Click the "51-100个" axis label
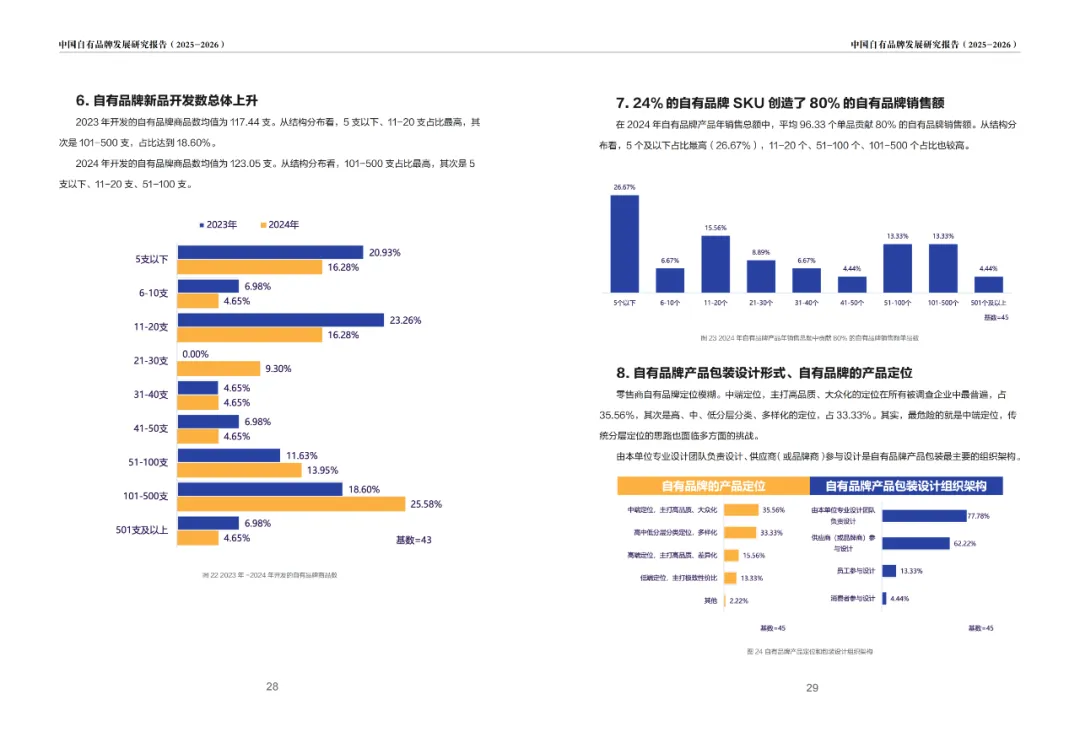 [897, 303]
